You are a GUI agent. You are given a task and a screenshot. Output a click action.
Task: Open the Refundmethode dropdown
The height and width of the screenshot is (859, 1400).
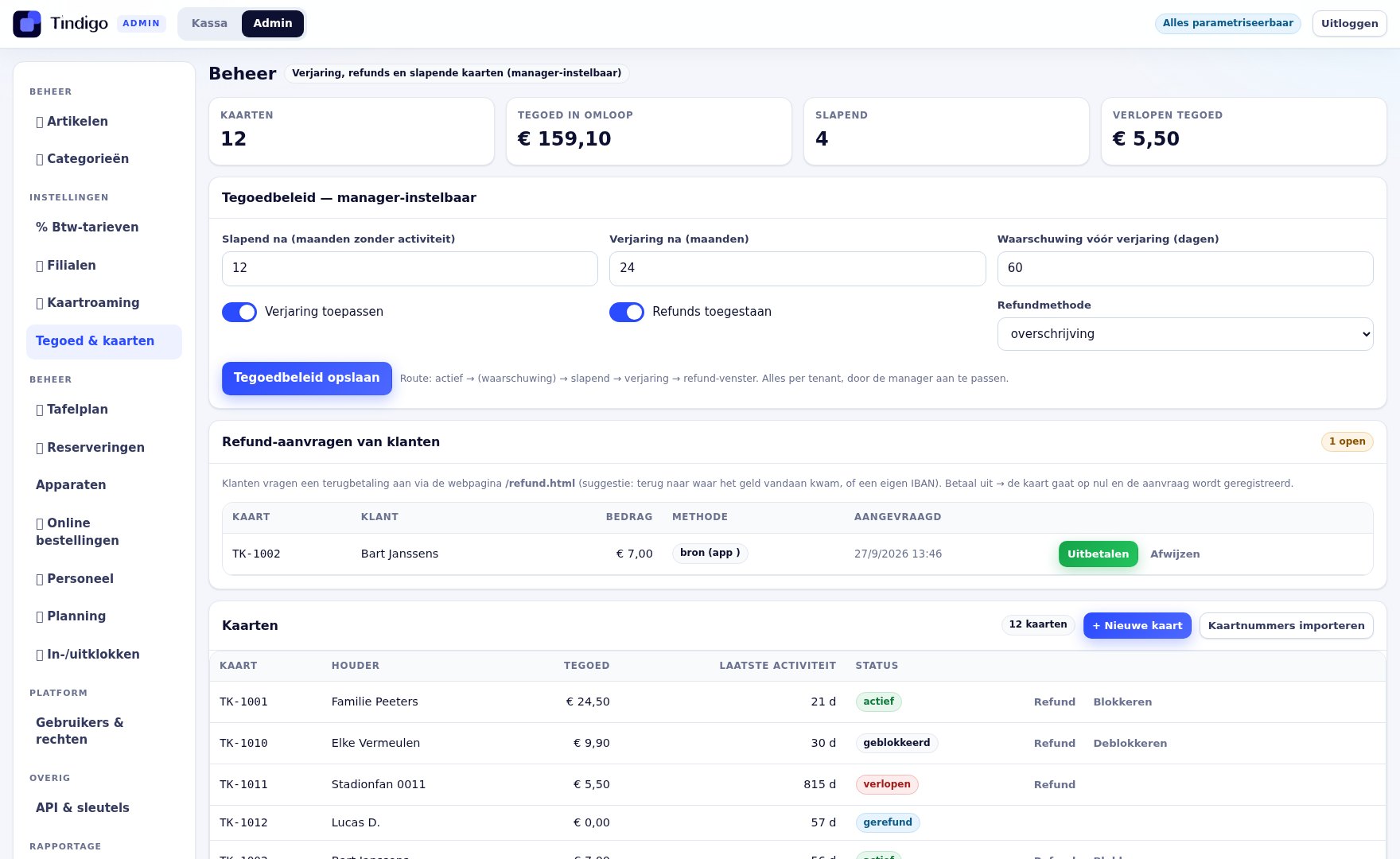click(1185, 334)
